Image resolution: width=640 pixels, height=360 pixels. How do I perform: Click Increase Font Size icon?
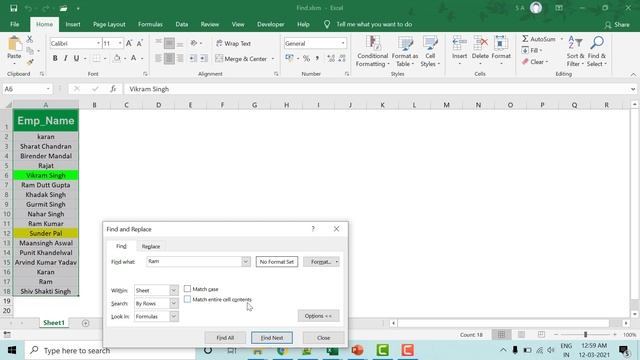[x=129, y=43]
